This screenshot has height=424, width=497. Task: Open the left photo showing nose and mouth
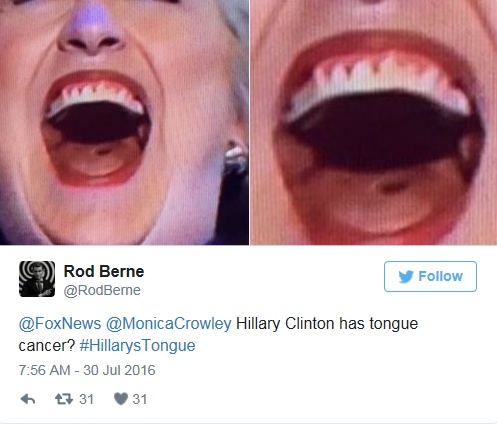(124, 122)
